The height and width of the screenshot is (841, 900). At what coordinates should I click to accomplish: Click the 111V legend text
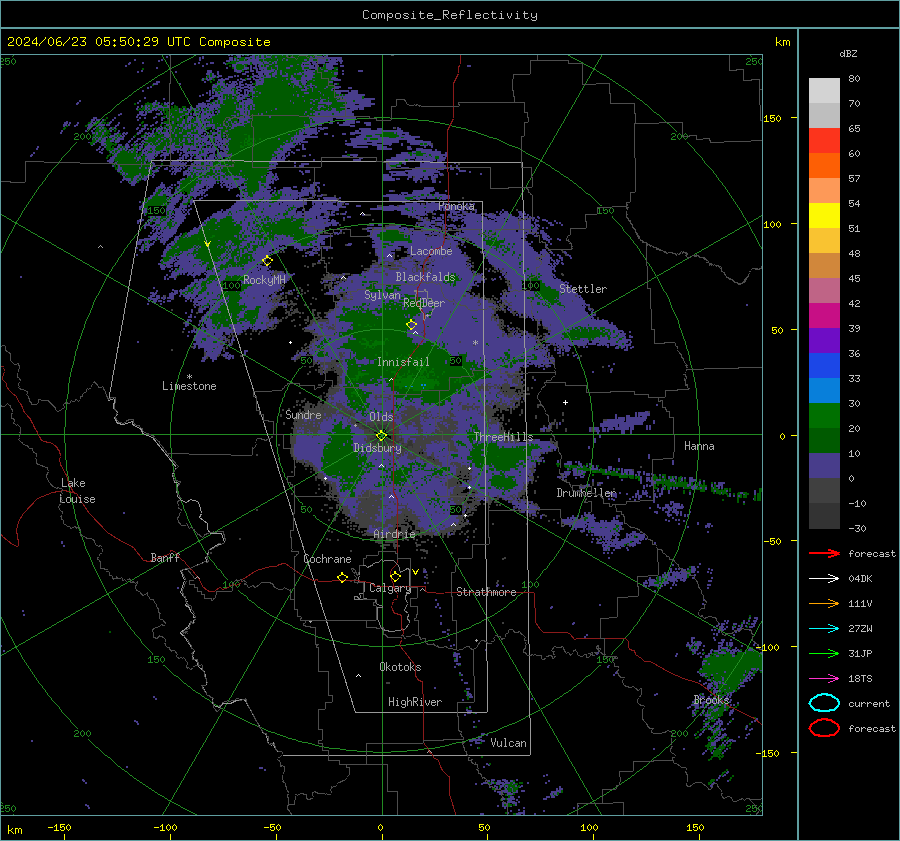860,603
